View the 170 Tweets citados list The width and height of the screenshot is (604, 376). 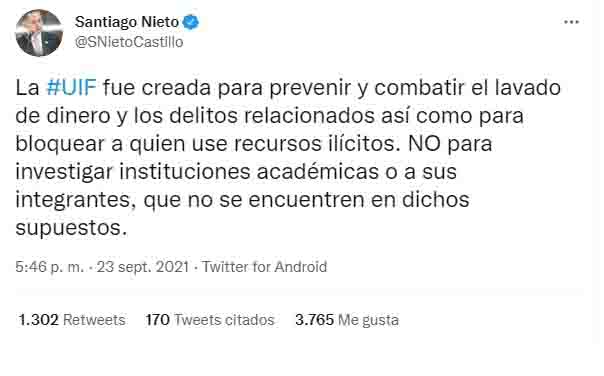tap(210, 320)
